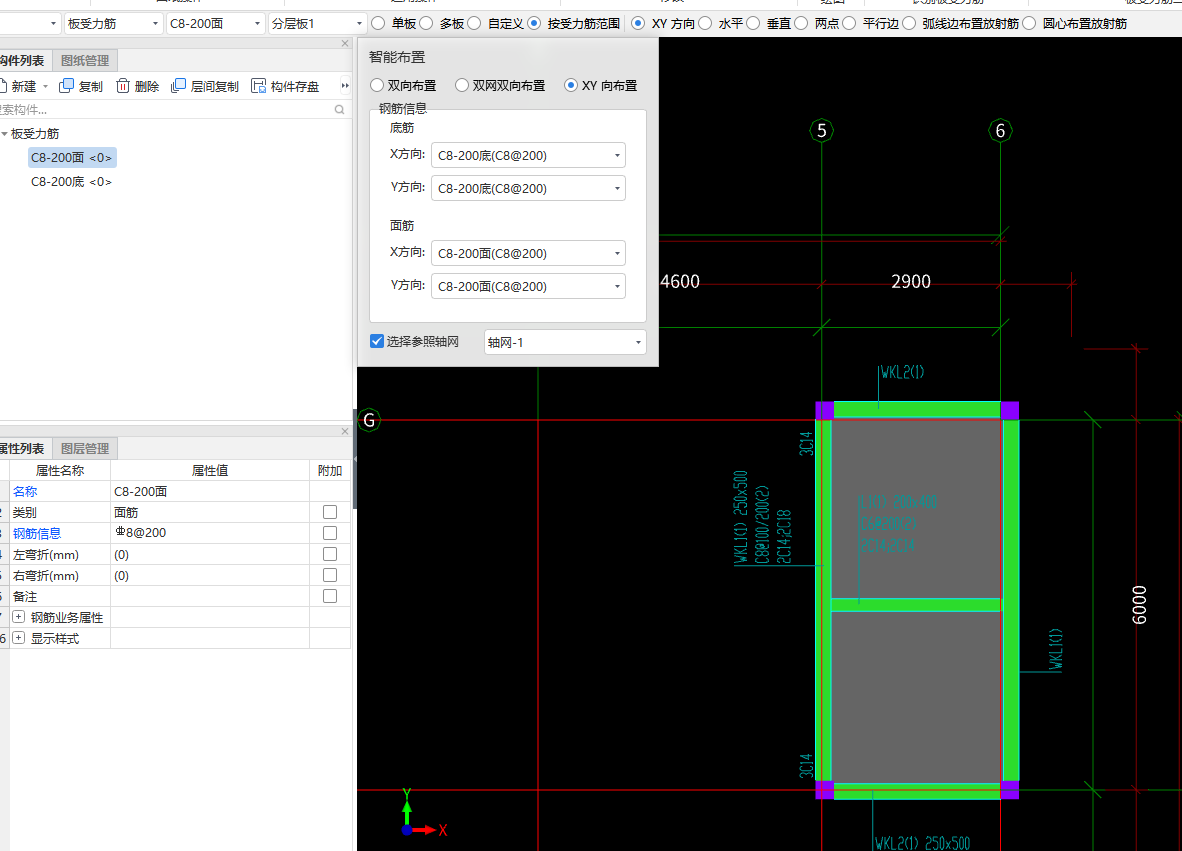Open 面筋 X方向 rebar dropdown
The height and width of the screenshot is (851, 1182).
coord(528,253)
